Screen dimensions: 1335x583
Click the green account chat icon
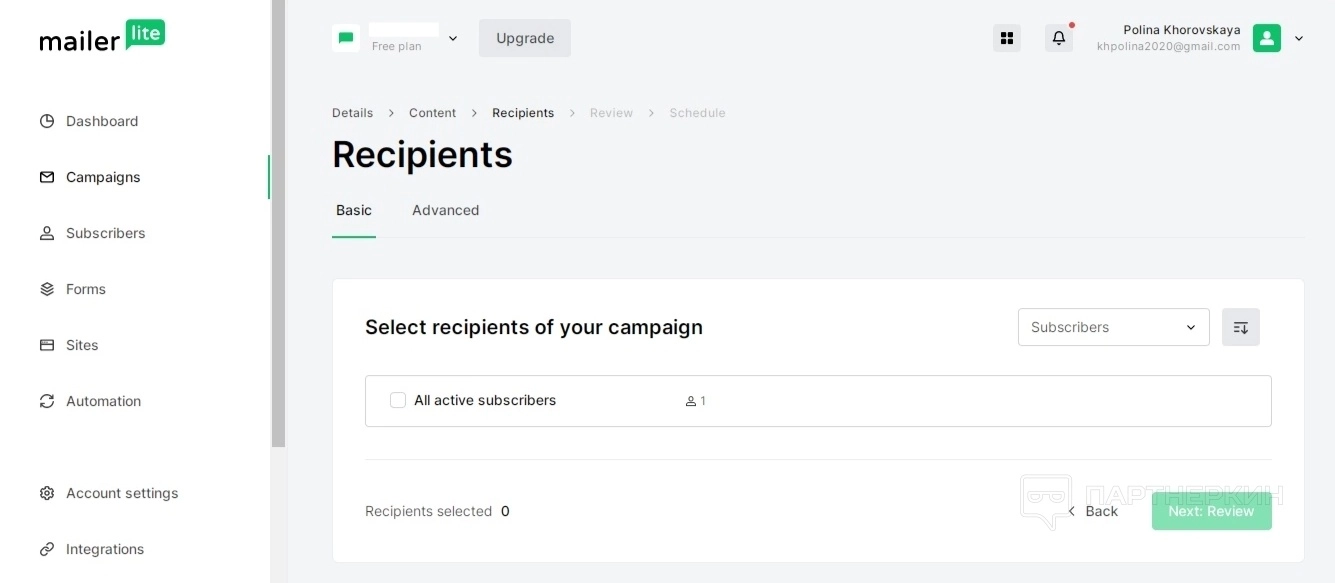pyautogui.click(x=346, y=38)
